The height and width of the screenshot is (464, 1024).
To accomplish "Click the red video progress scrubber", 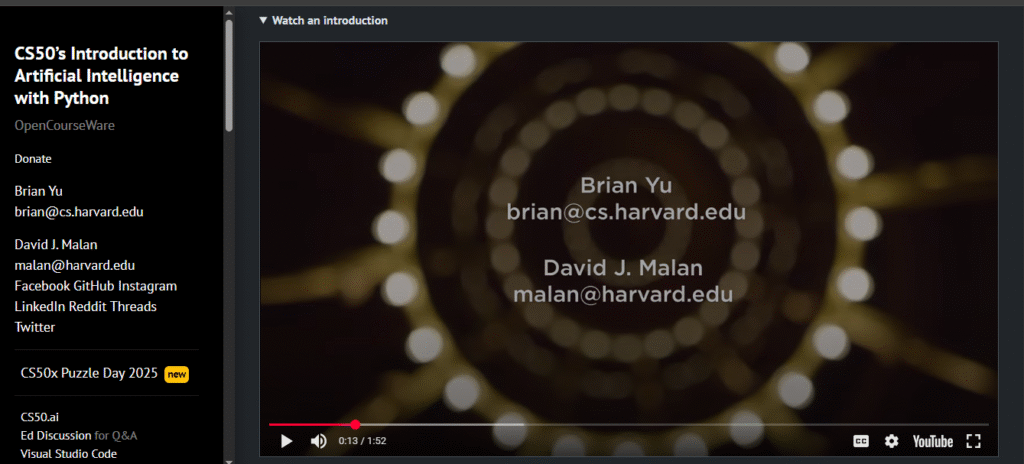I will click(355, 425).
